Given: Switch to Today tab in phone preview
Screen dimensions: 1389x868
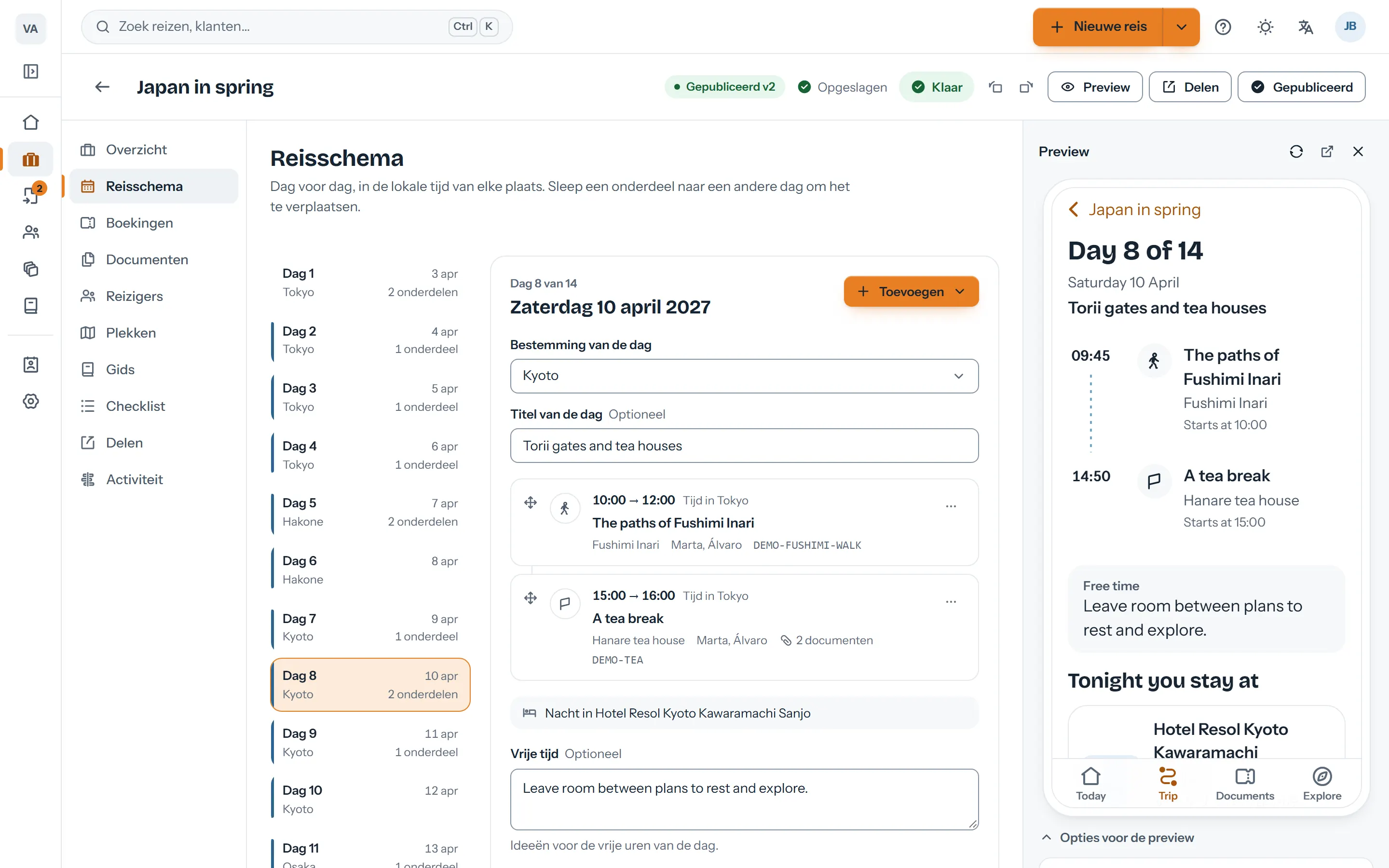Looking at the screenshot, I should coord(1090,784).
